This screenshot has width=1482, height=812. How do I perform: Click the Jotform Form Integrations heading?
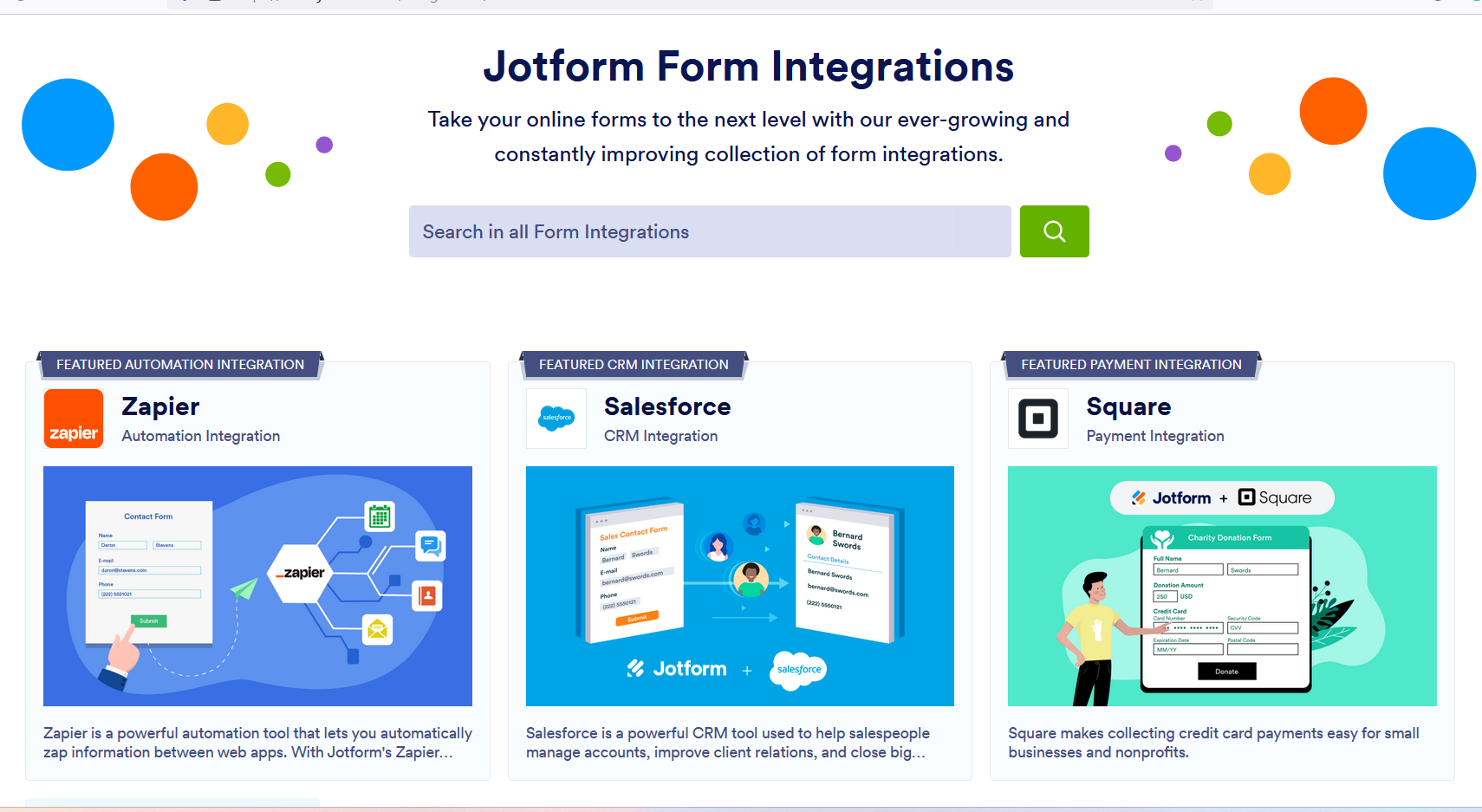coord(749,67)
